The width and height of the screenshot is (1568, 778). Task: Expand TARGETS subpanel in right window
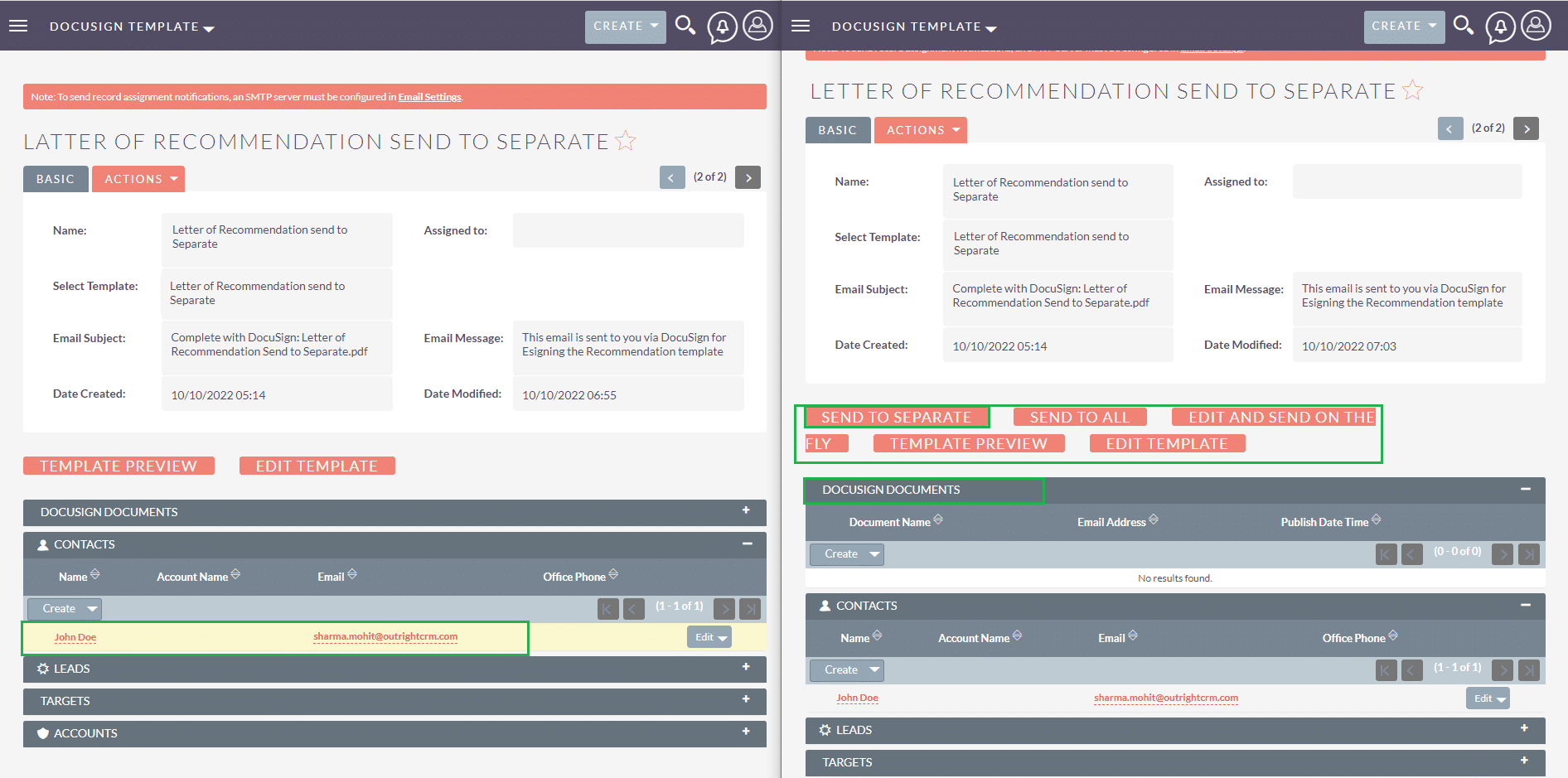[1524, 761]
